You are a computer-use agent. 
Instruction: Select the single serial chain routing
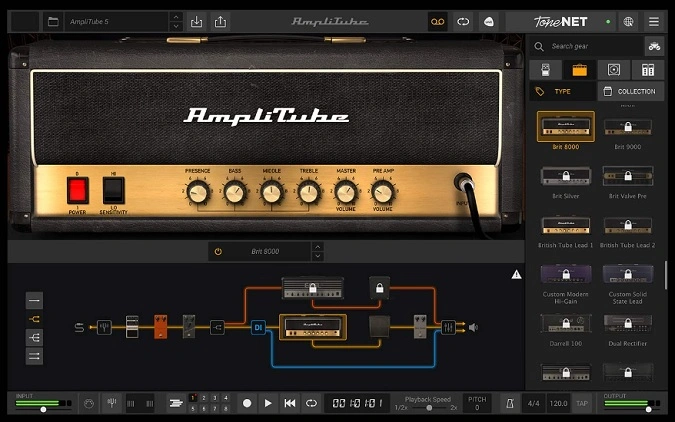(34, 301)
